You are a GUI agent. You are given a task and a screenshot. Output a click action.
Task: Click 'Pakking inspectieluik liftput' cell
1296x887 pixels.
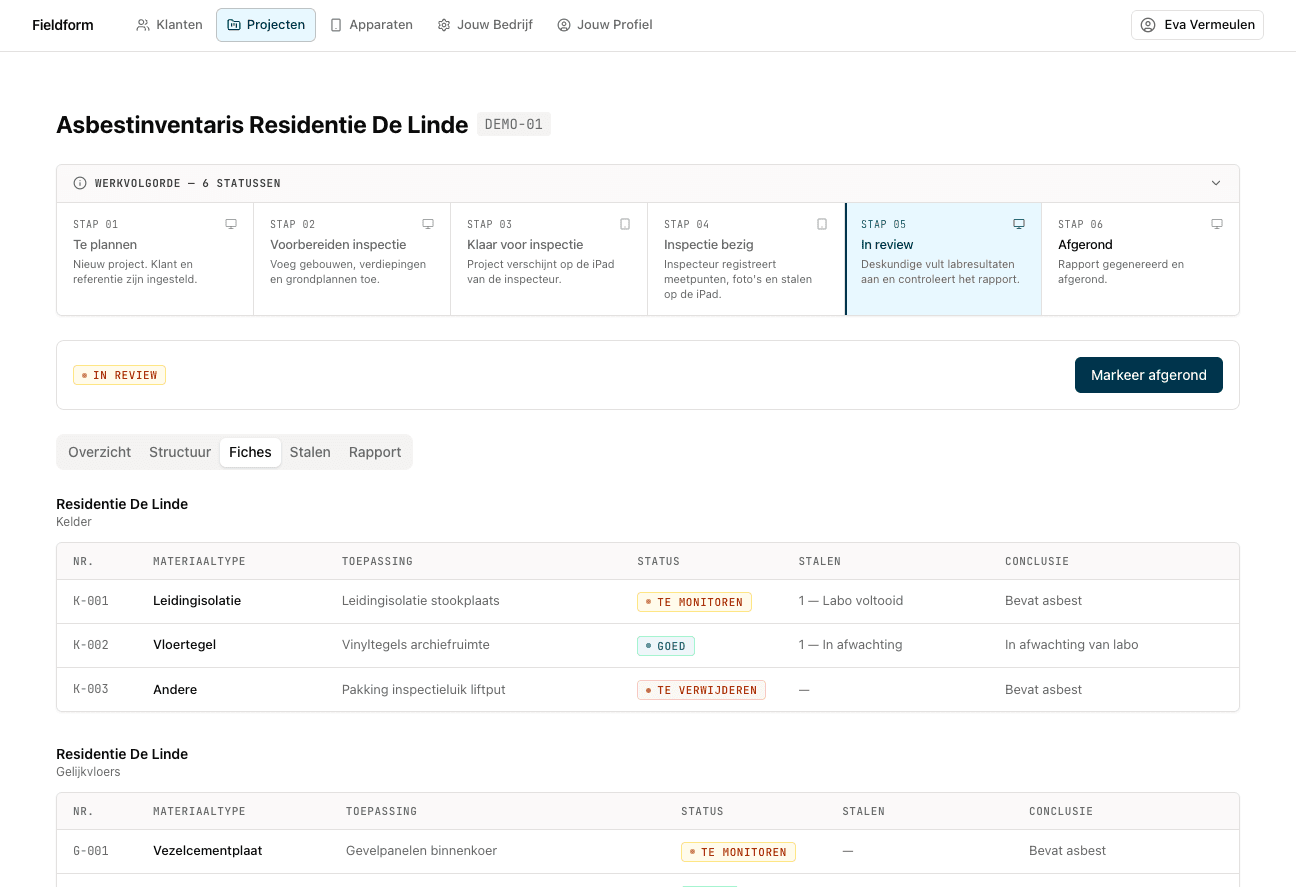point(424,689)
